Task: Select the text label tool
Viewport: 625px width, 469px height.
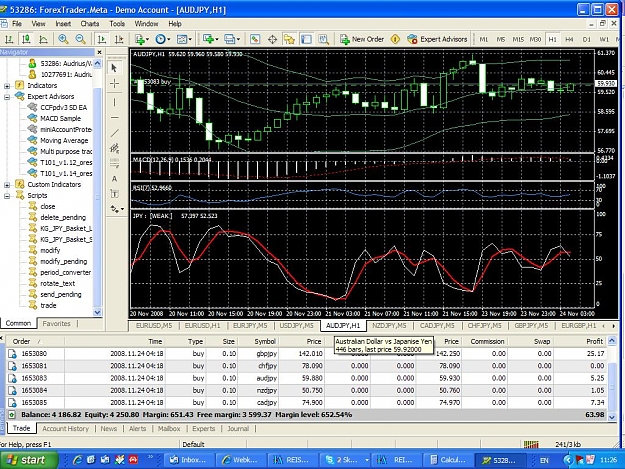Action: [114, 194]
